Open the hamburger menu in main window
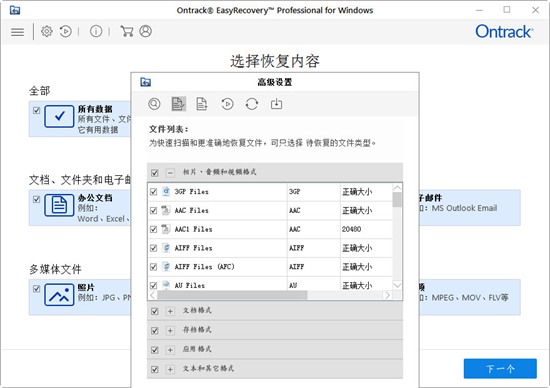The width and height of the screenshot is (550, 388). coord(18,32)
